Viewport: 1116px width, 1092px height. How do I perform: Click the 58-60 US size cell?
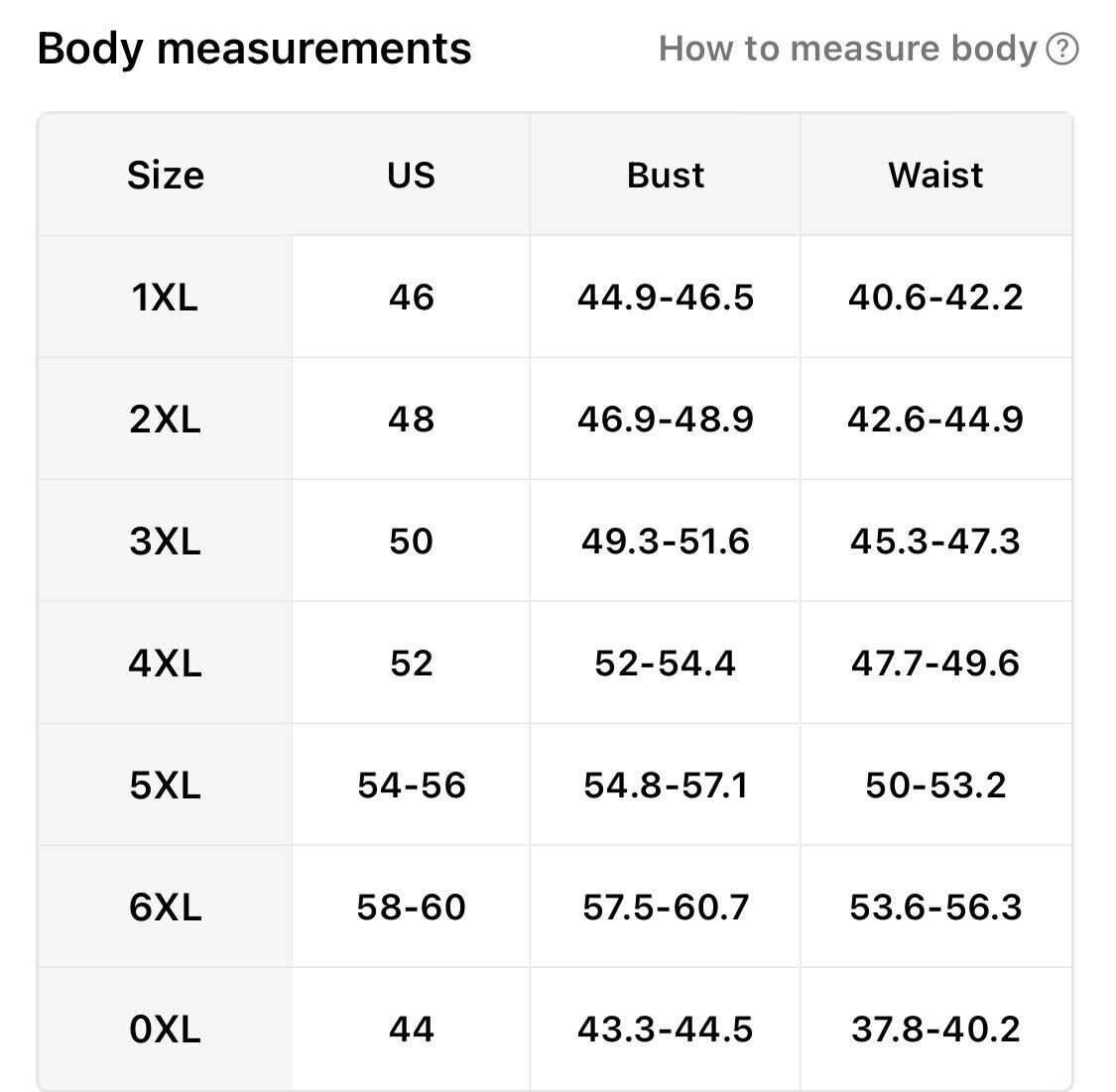pyautogui.click(x=412, y=908)
